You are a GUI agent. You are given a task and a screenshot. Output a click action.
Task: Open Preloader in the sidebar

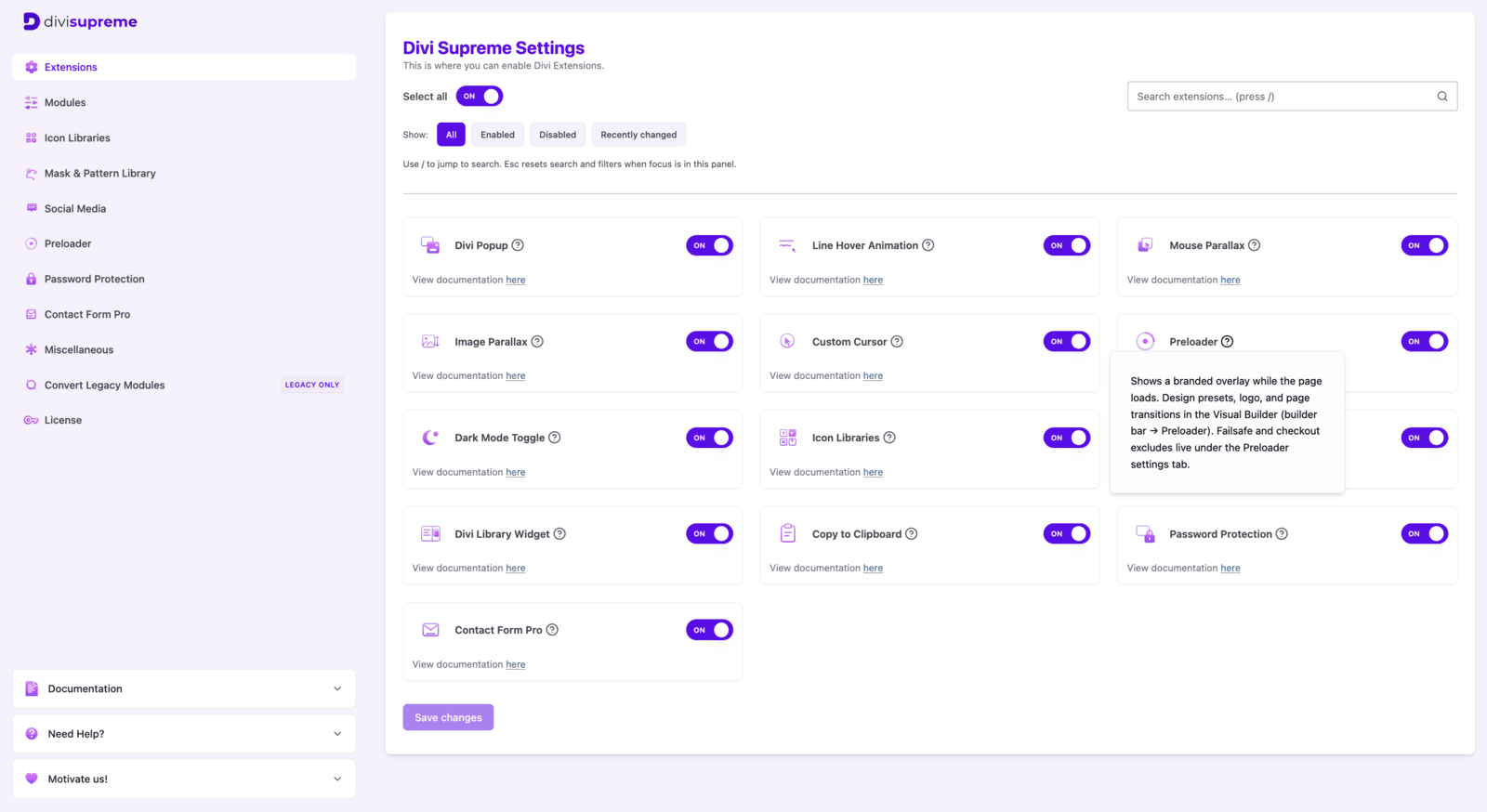(184, 243)
